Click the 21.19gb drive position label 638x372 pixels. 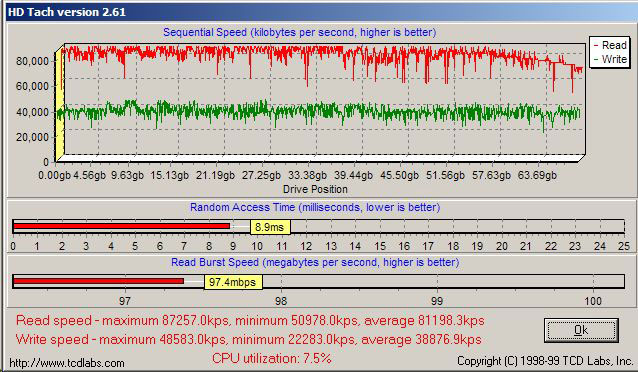[215, 175]
